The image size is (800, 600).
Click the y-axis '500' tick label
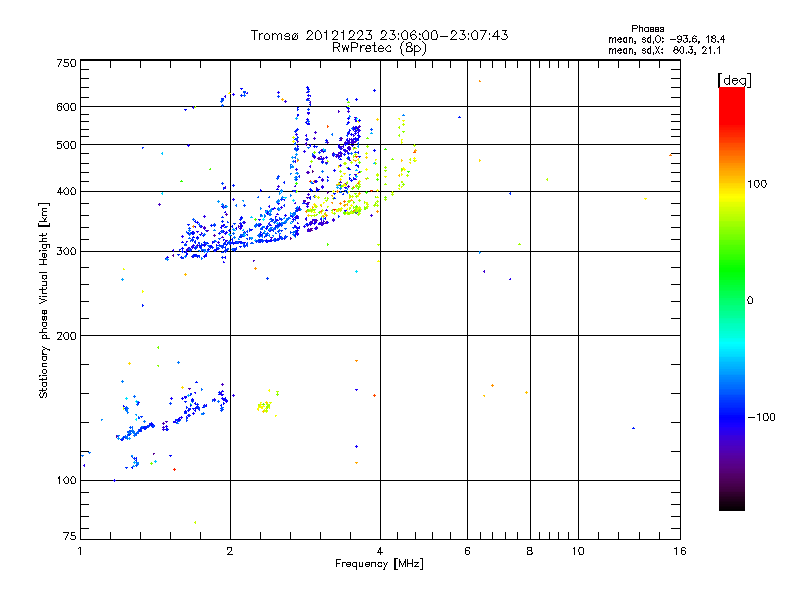[66, 145]
